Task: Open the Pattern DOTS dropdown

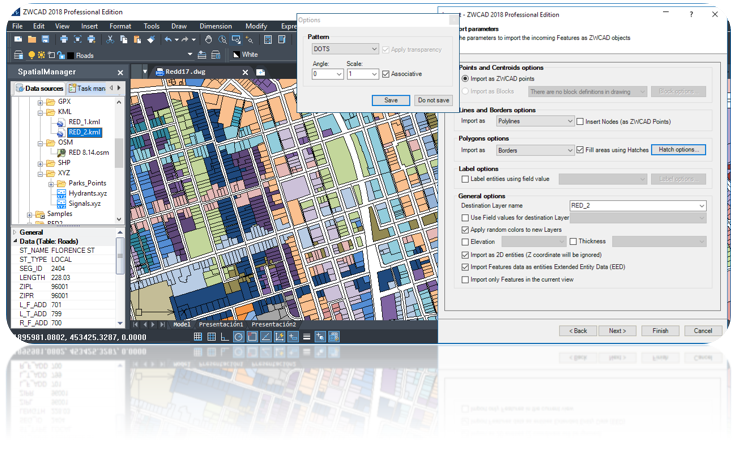Action: click(345, 49)
